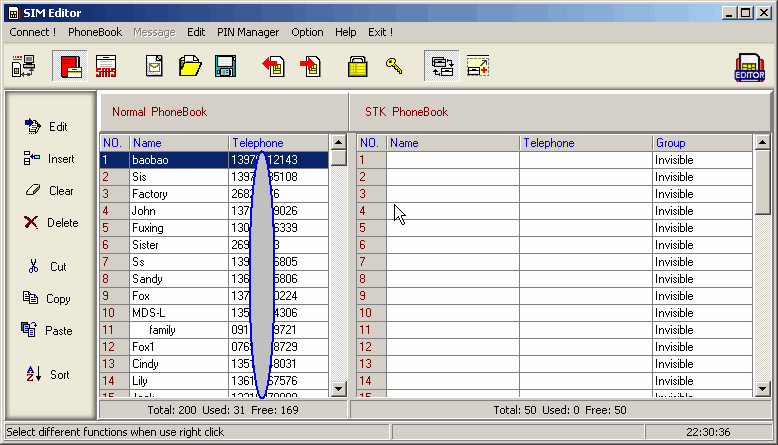This screenshot has width=778, height=445.
Task: Click the Exit ! menu item
Action: pos(381,32)
